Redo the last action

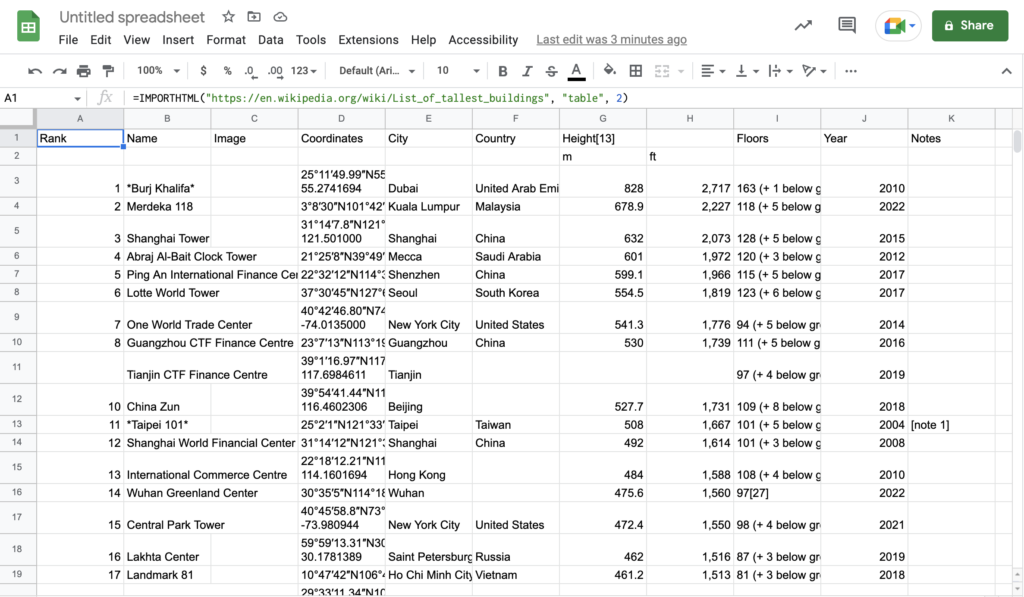tap(59, 71)
